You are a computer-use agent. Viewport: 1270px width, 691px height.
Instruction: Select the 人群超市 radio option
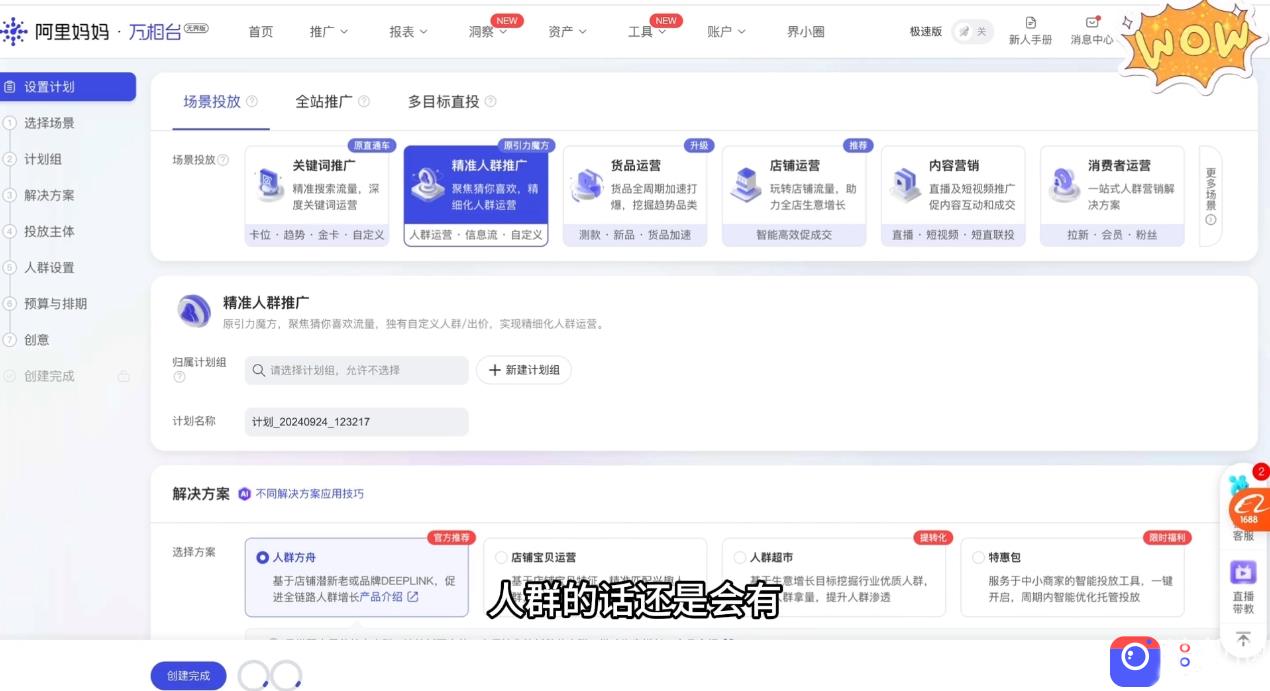point(740,558)
